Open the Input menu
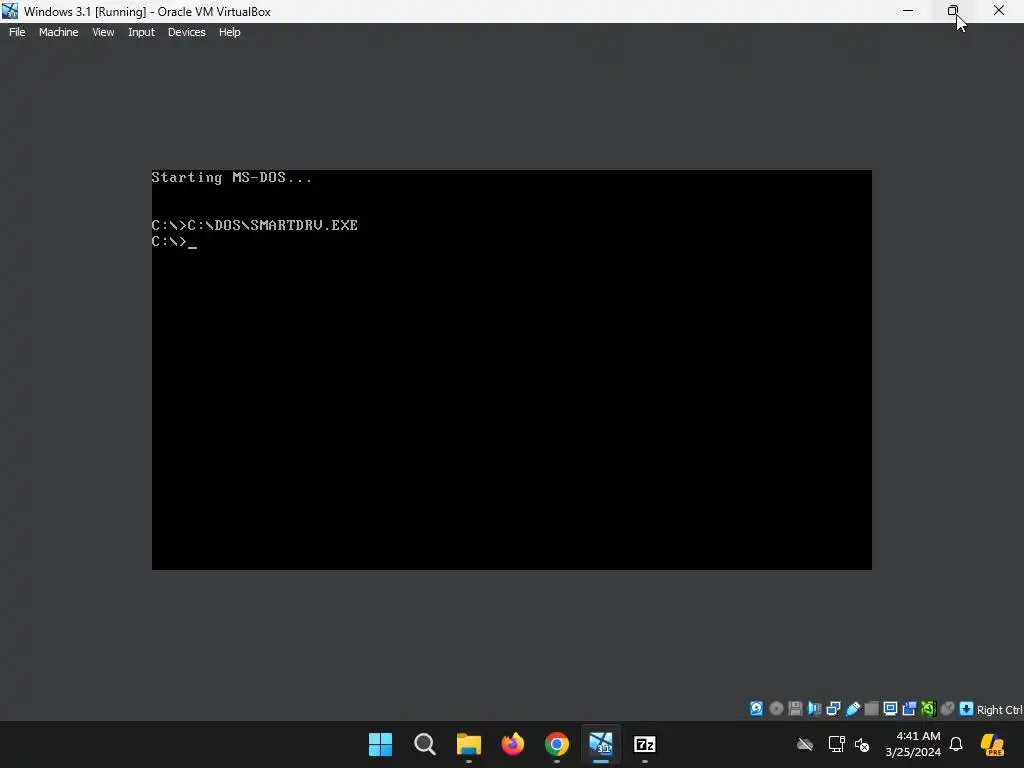This screenshot has height=768, width=1024. (x=141, y=32)
